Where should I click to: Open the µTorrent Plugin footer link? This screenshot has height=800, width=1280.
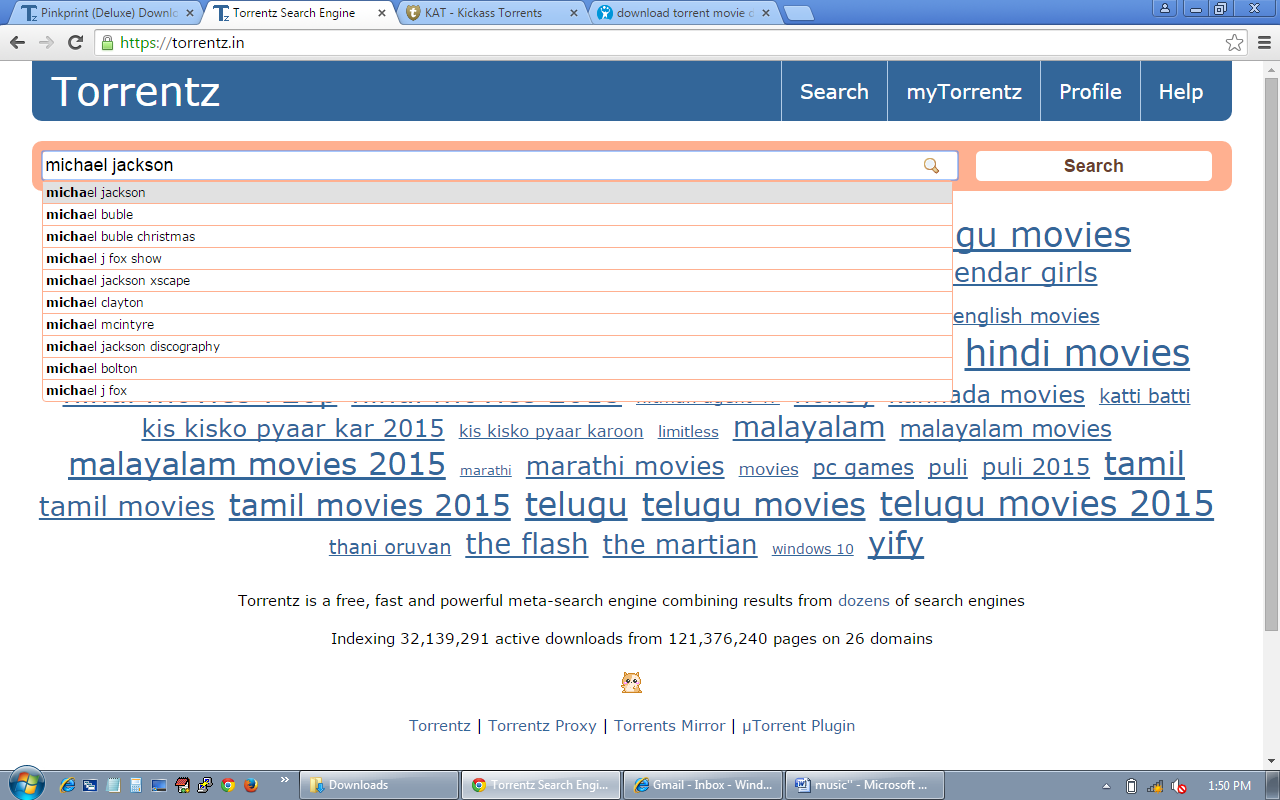(798, 726)
